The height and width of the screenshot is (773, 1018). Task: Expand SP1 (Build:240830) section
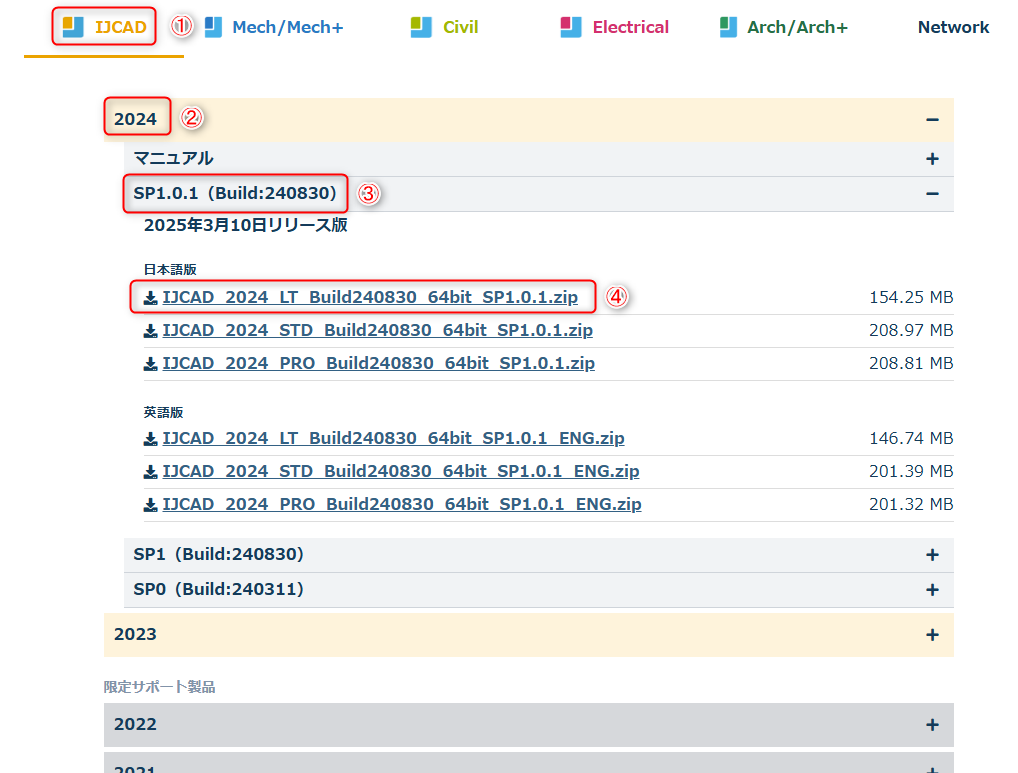pyautogui.click(x=539, y=555)
